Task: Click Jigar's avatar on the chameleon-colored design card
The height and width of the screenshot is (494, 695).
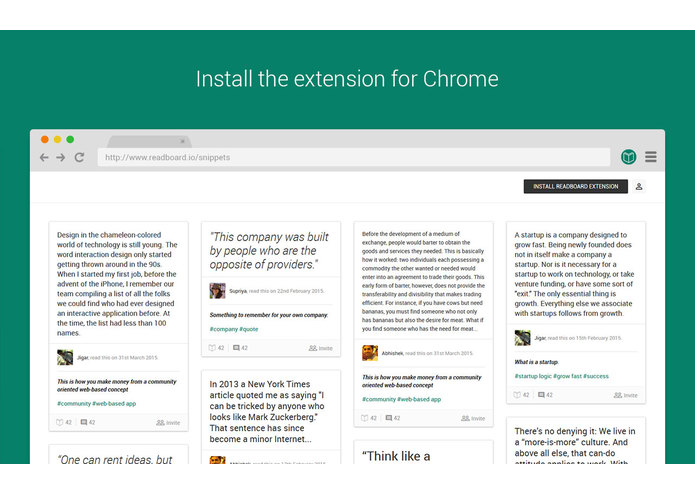Action: (65, 357)
